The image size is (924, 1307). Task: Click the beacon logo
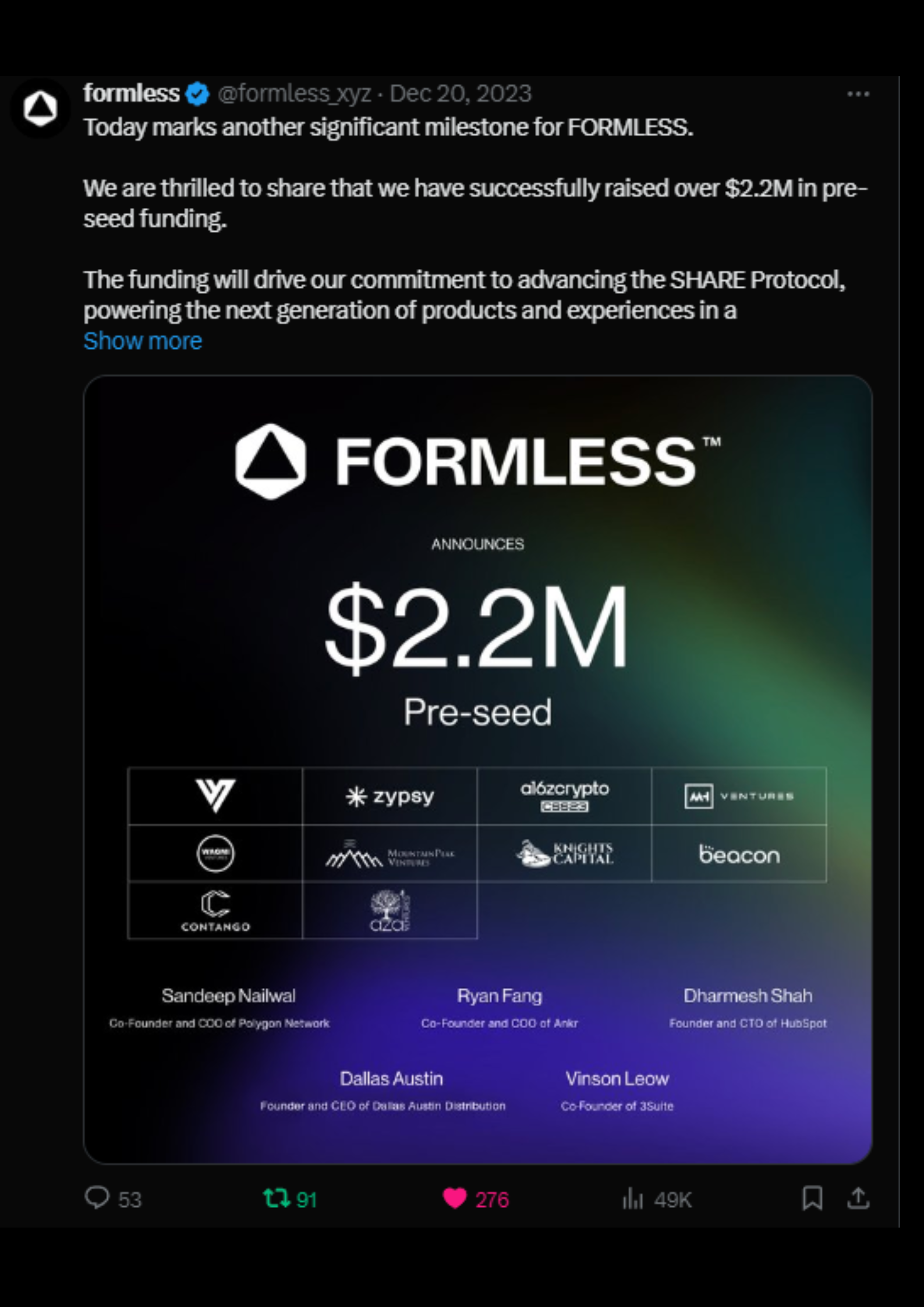click(x=739, y=854)
